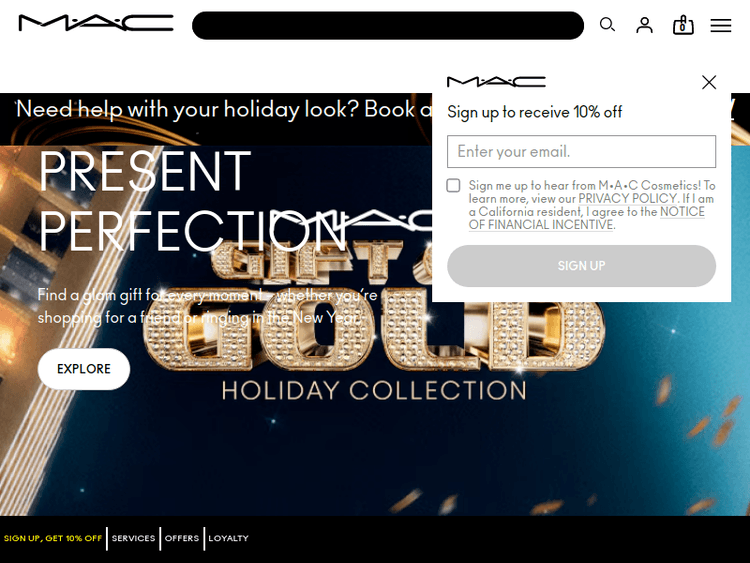Click the SIGN UP button
Image resolution: width=750 pixels, height=563 pixels.
tap(581, 266)
